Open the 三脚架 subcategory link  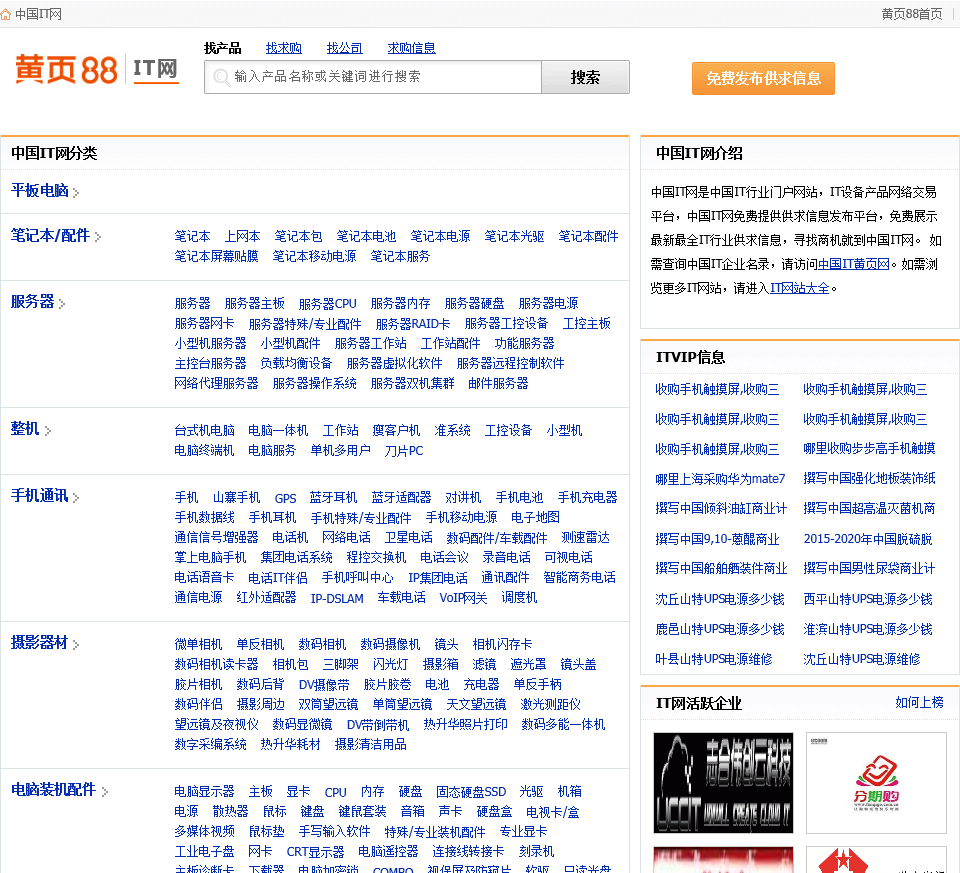[340, 665]
